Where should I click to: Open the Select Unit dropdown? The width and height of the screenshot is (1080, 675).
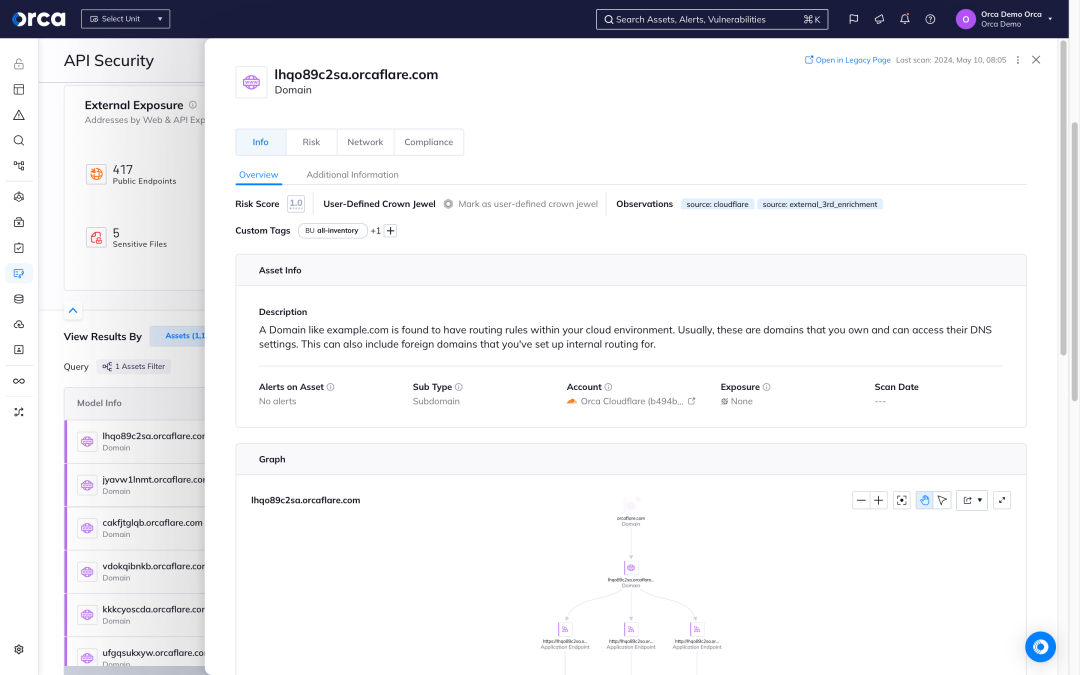coord(125,19)
